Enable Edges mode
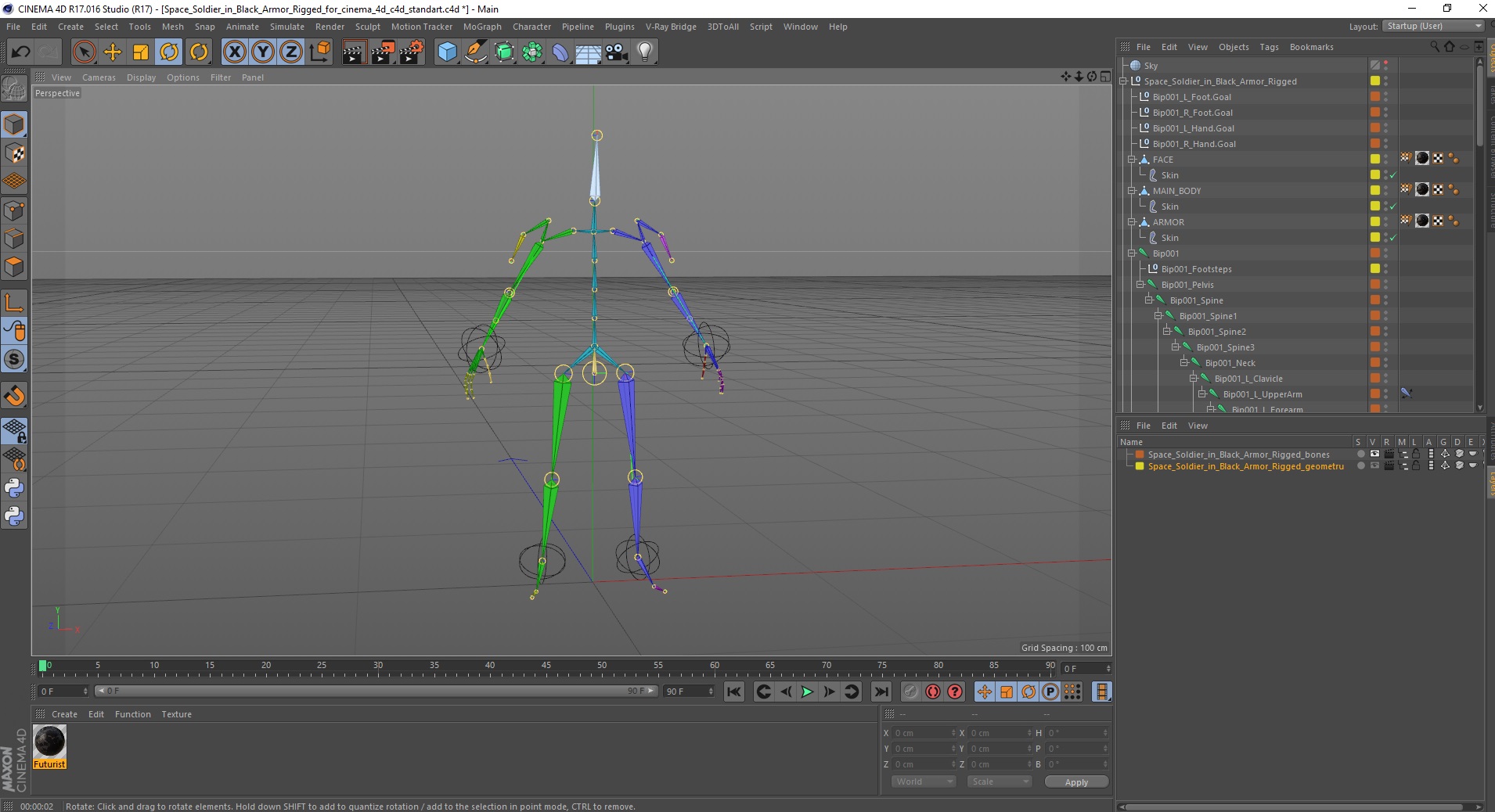 pyautogui.click(x=14, y=239)
